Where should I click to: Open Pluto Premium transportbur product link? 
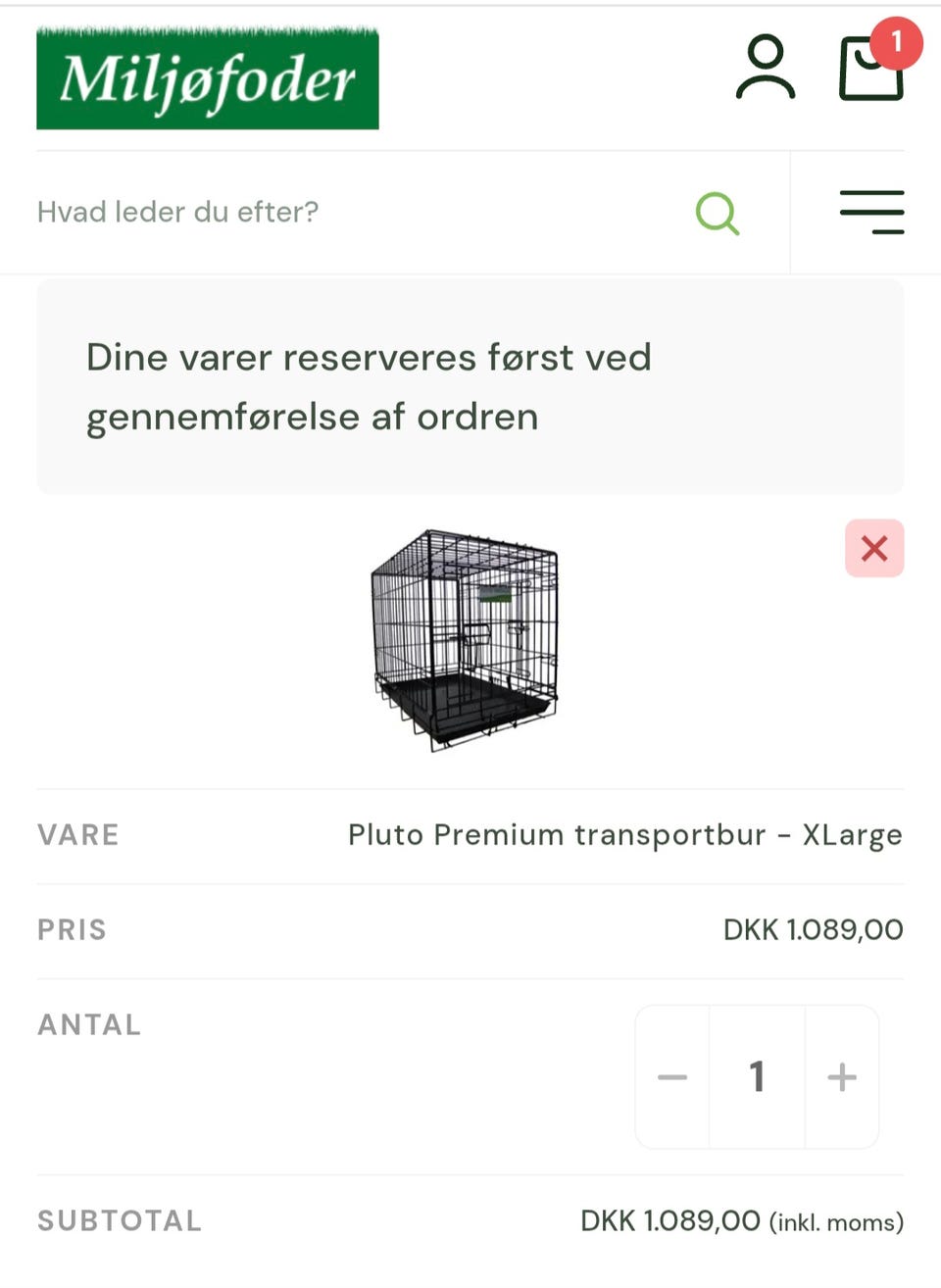(624, 835)
